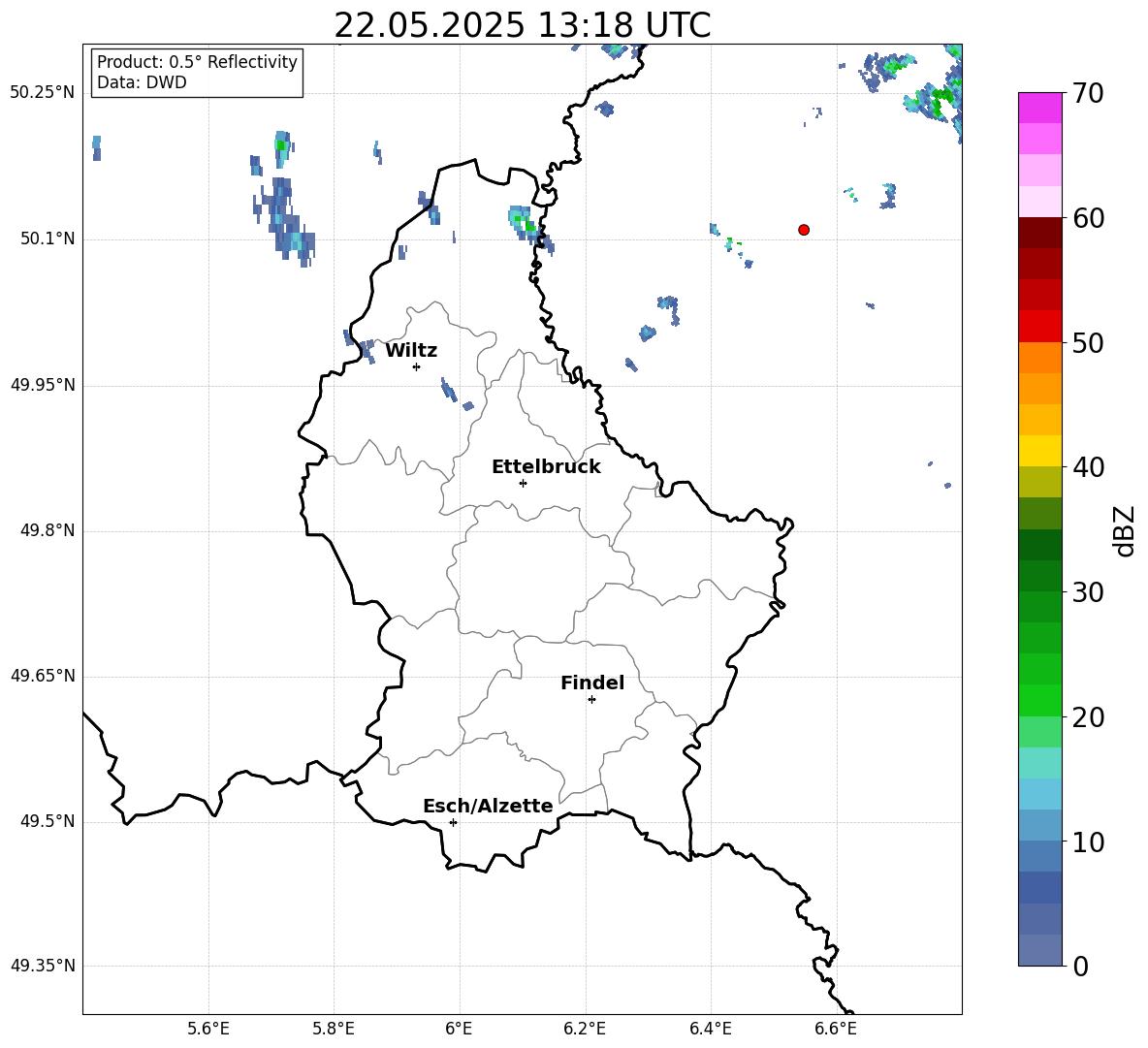Screen dimensions: 1148x1048
Task: Click the Ettelbruck cross marker
Action: pyautogui.click(x=523, y=483)
